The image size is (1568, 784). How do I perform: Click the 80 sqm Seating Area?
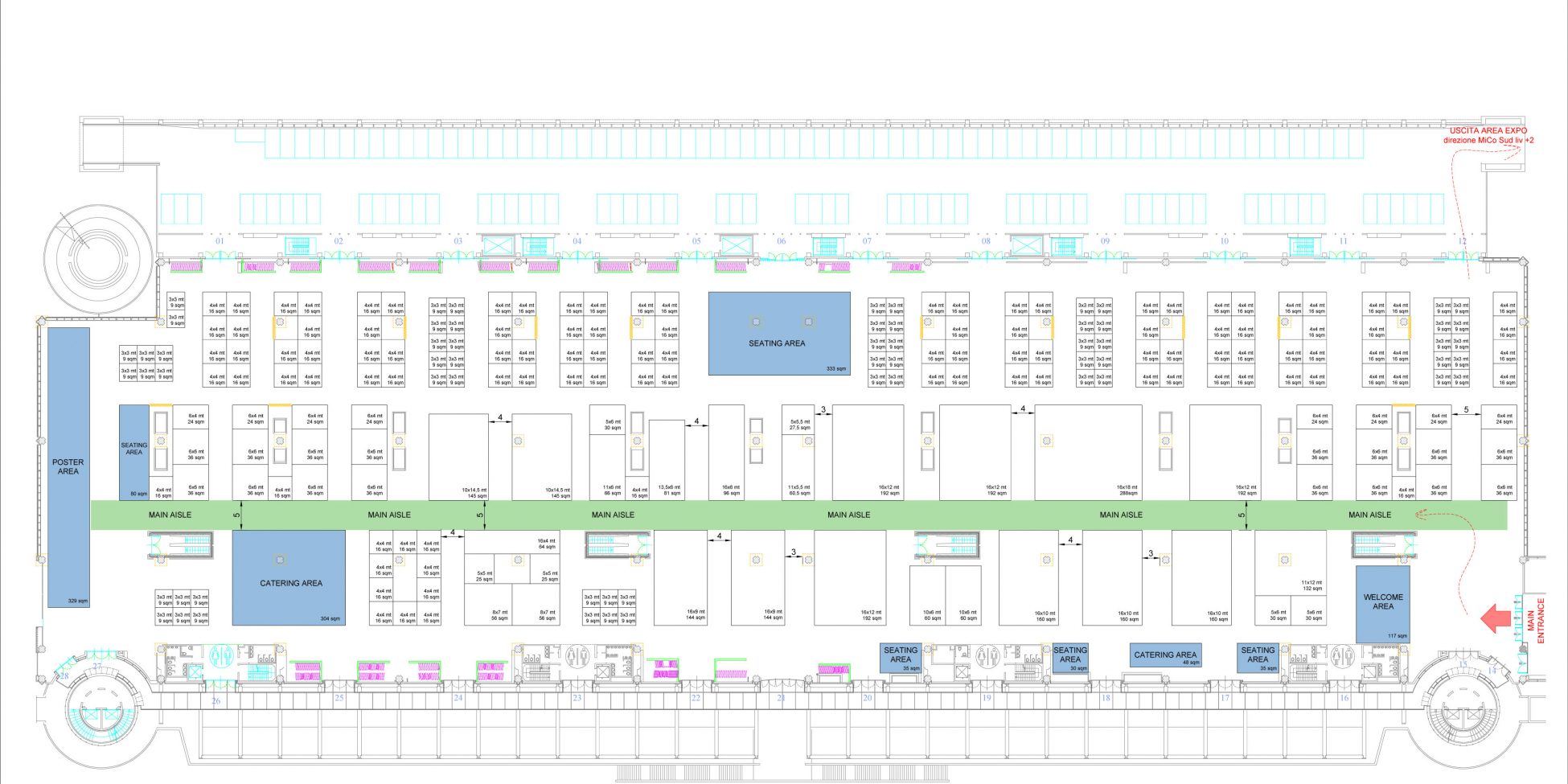134,450
